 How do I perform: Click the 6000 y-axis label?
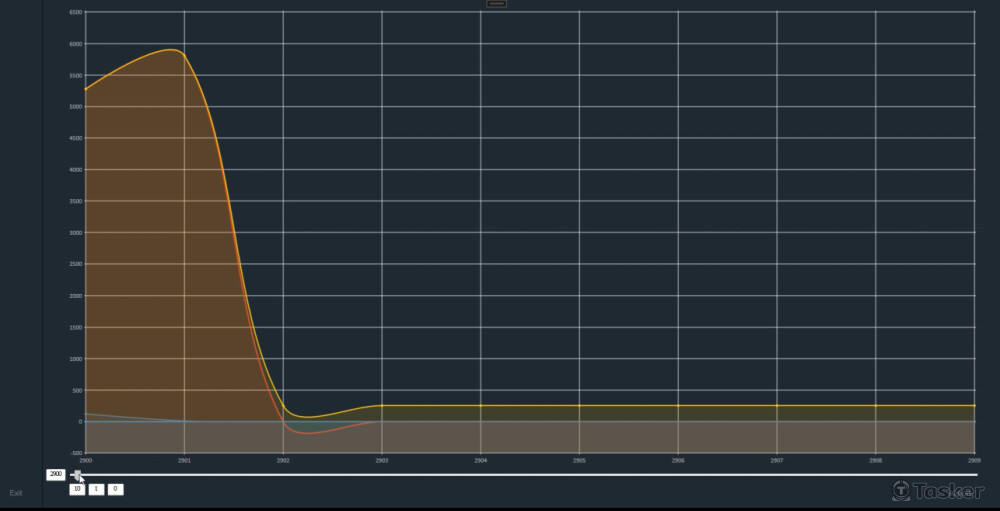point(75,44)
